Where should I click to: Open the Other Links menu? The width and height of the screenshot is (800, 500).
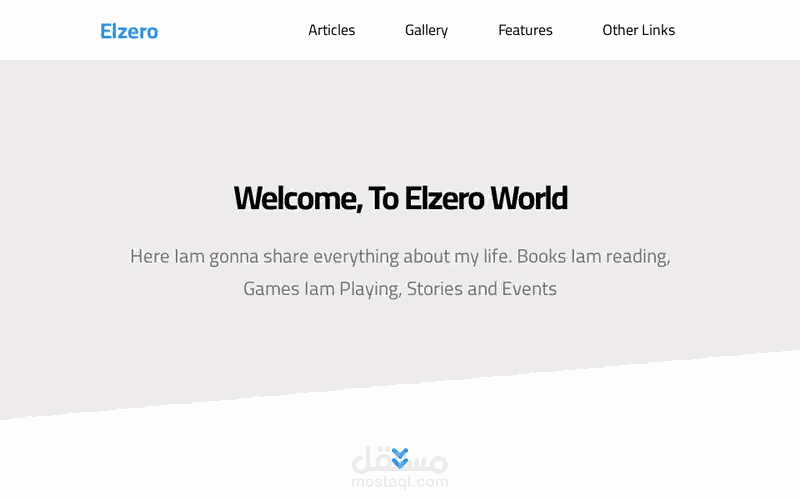click(639, 30)
